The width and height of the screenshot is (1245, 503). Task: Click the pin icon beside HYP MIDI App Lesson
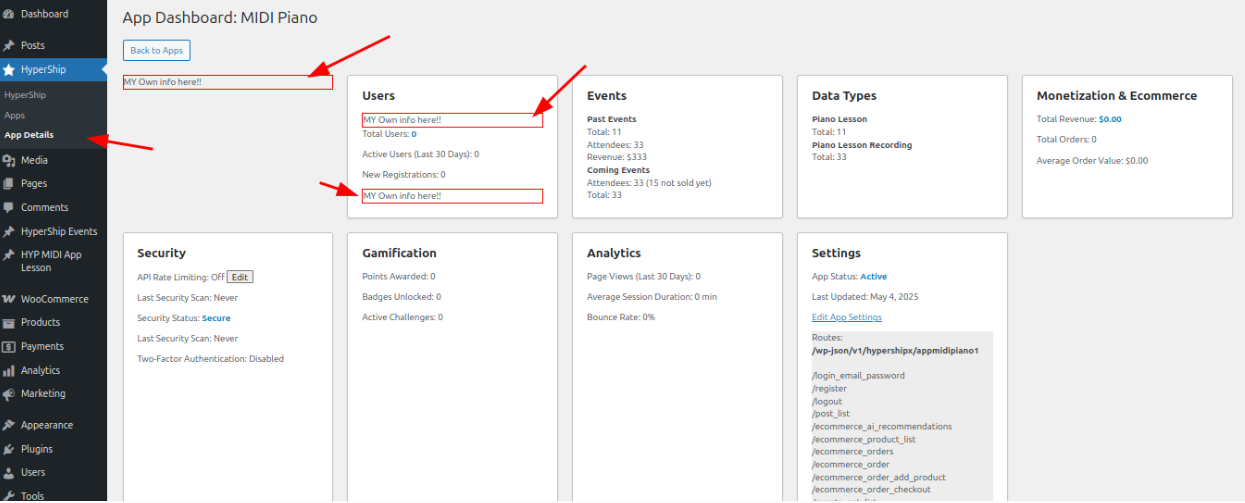click(9, 255)
